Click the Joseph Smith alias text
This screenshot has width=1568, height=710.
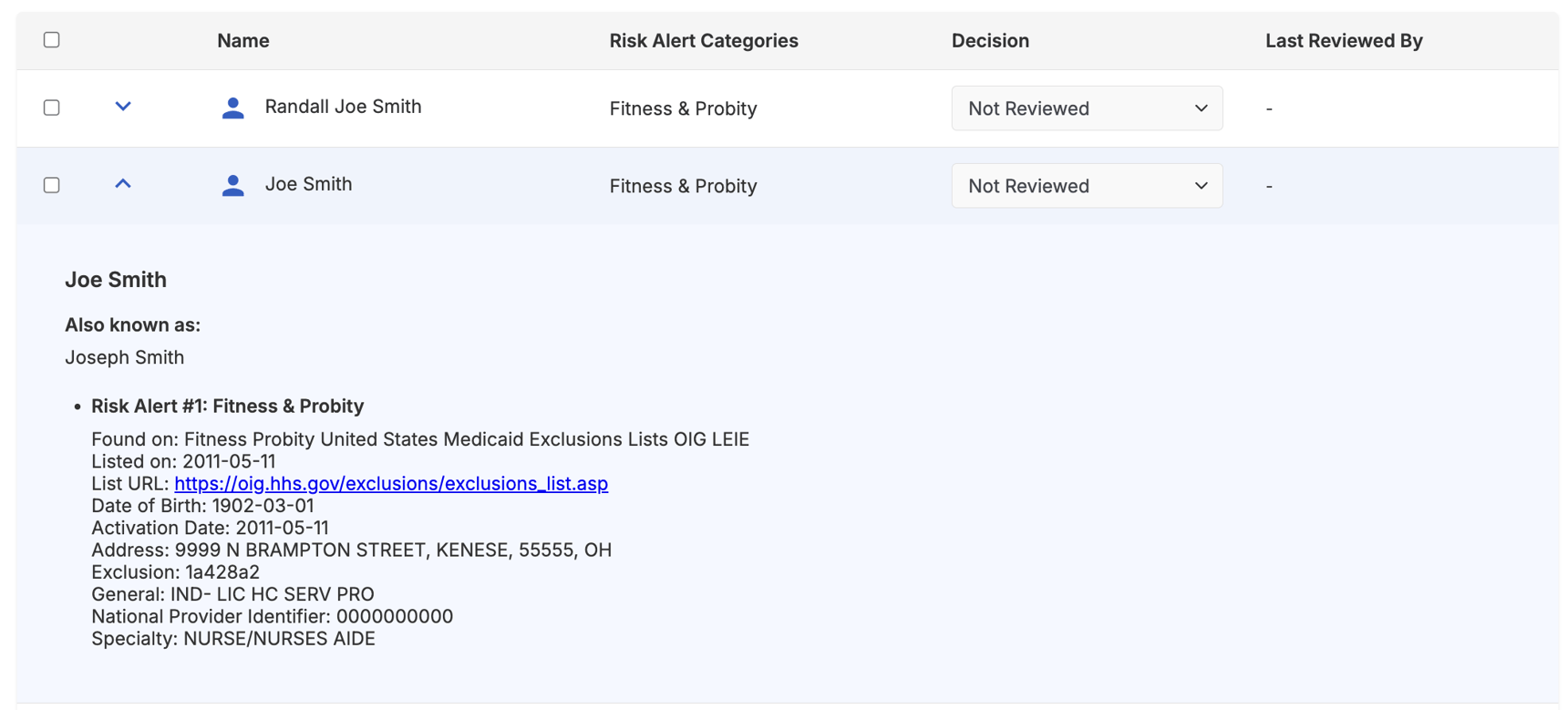click(125, 357)
